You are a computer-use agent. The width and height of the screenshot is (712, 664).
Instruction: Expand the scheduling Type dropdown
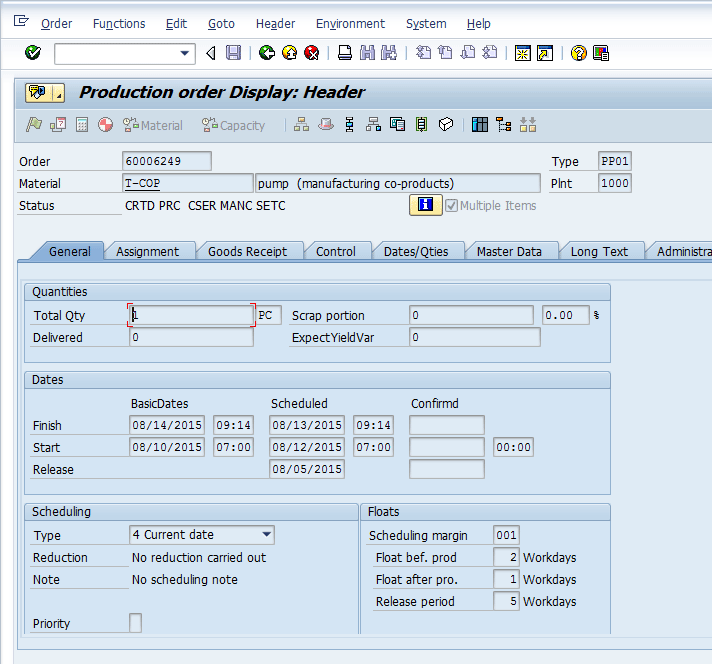(x=266, y=535)
